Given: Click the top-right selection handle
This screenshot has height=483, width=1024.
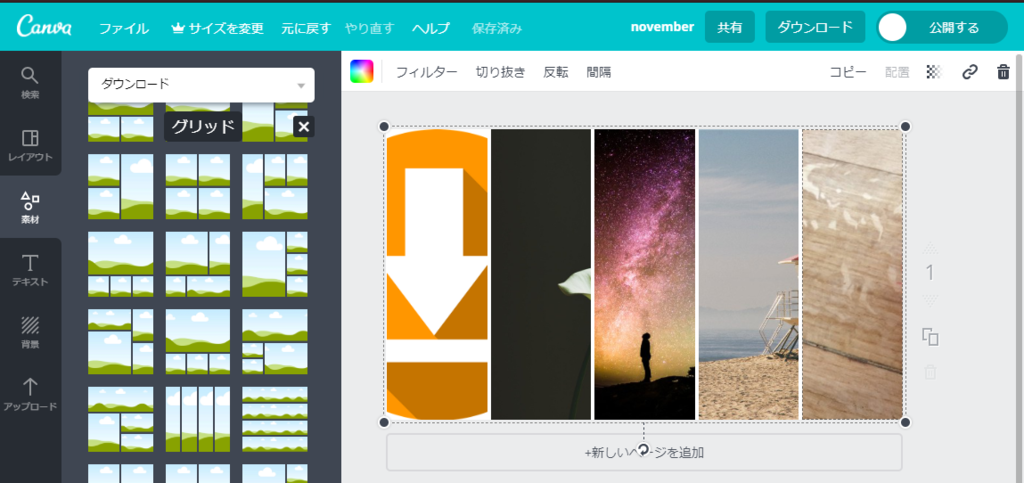Looking at the screenshot, I should (905, 127).
